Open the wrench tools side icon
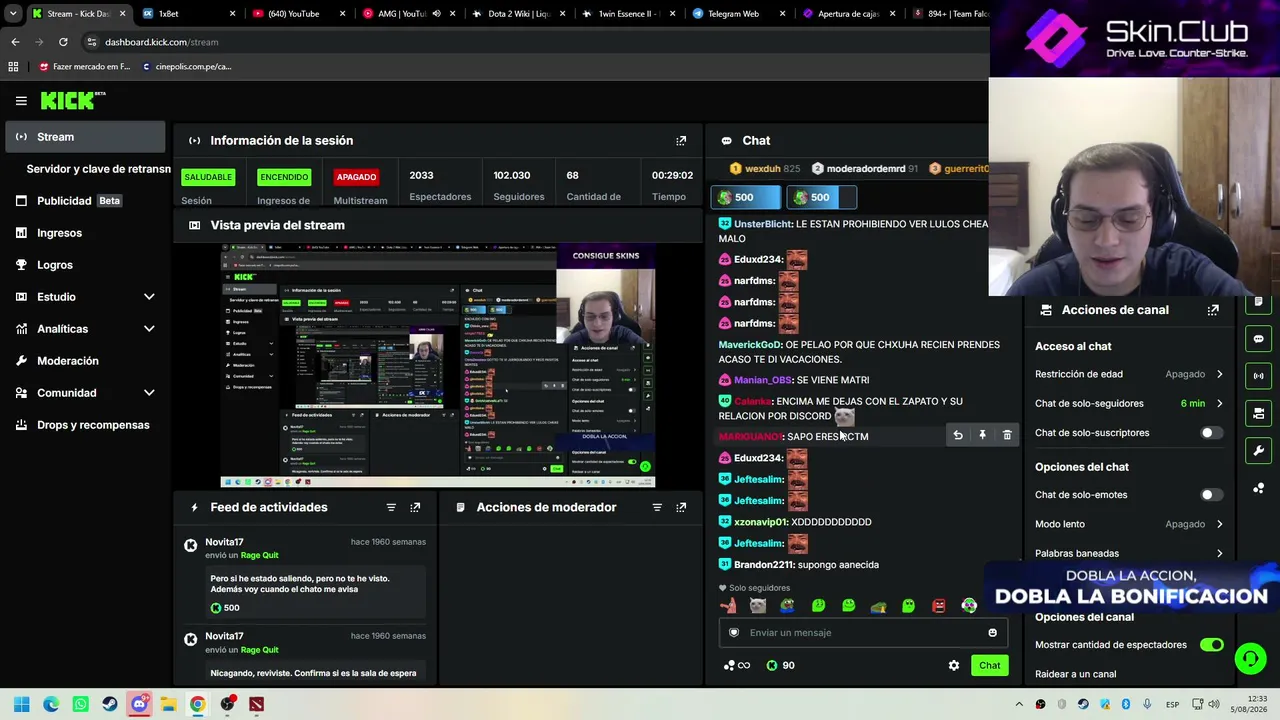Screen dimensions: 1280x720 [1259, 451]
